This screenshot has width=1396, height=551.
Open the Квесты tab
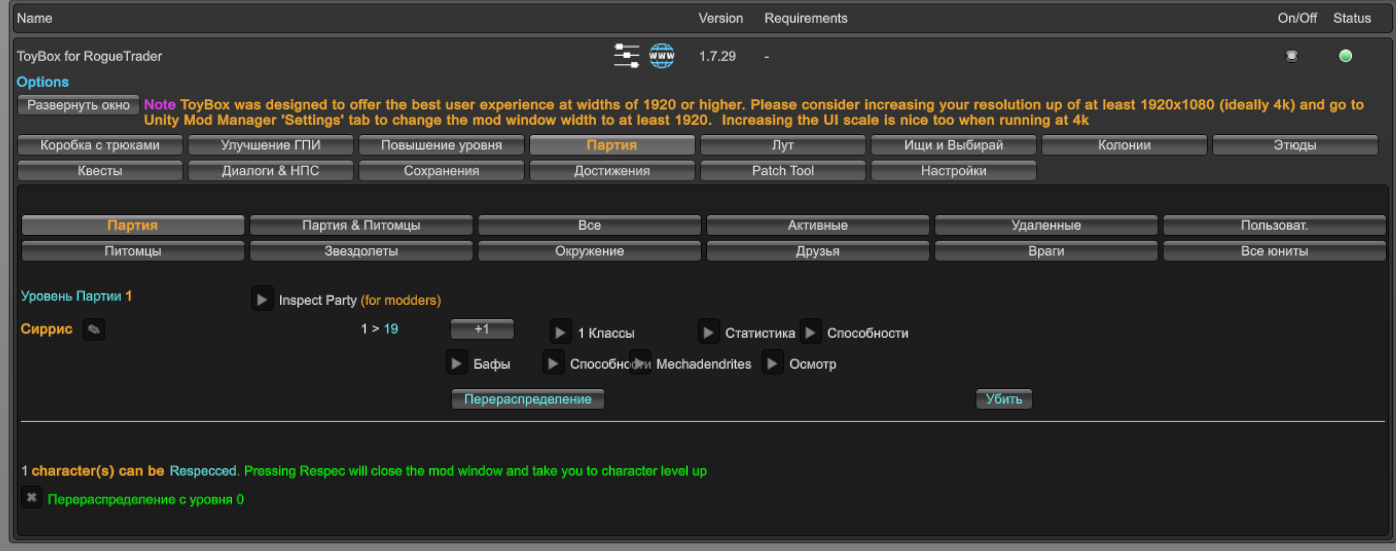99,171
